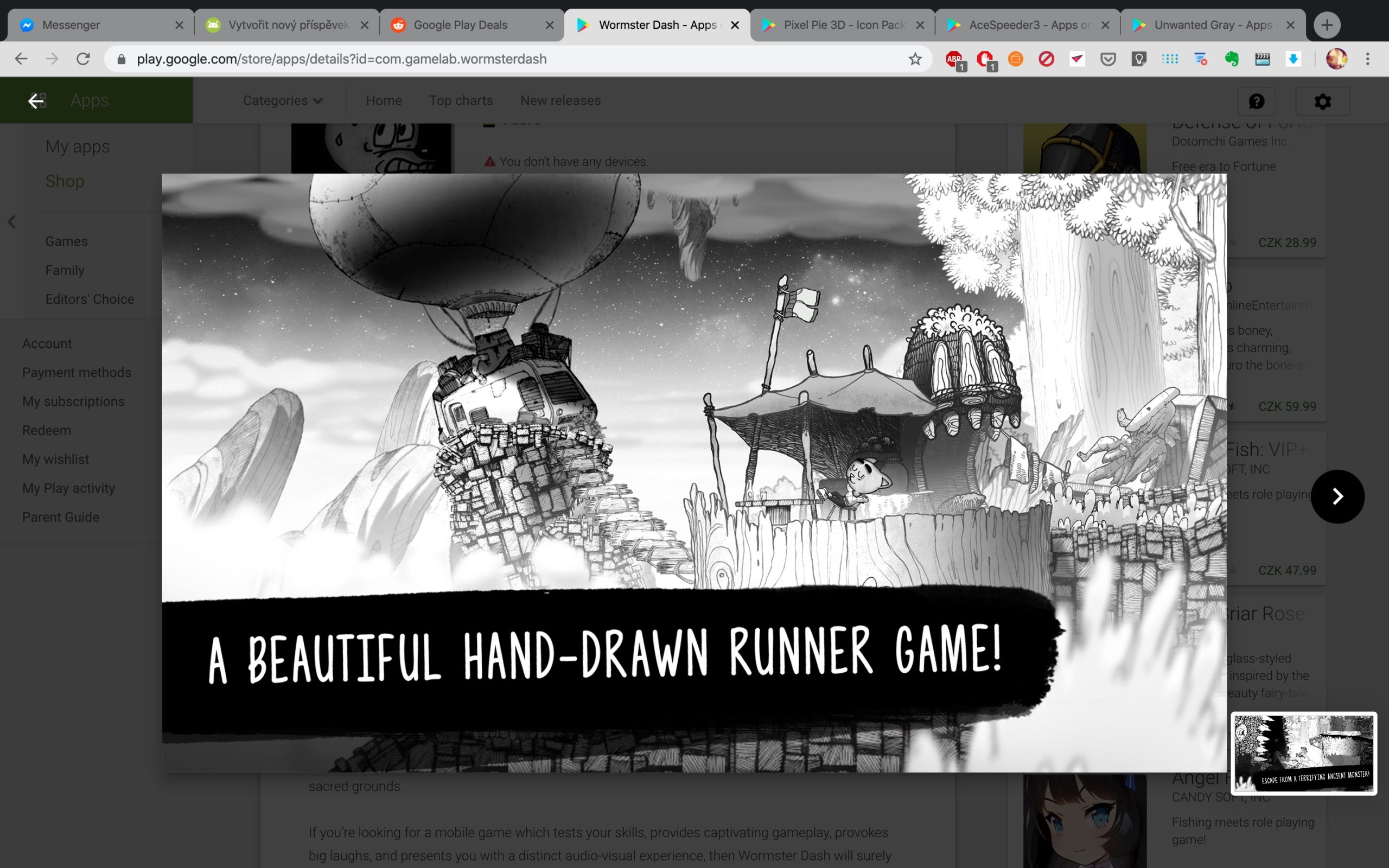This screenshot has height=868, width=1389.
Task: Open the Pocket extension icon
Action: tap(1108, 59)
